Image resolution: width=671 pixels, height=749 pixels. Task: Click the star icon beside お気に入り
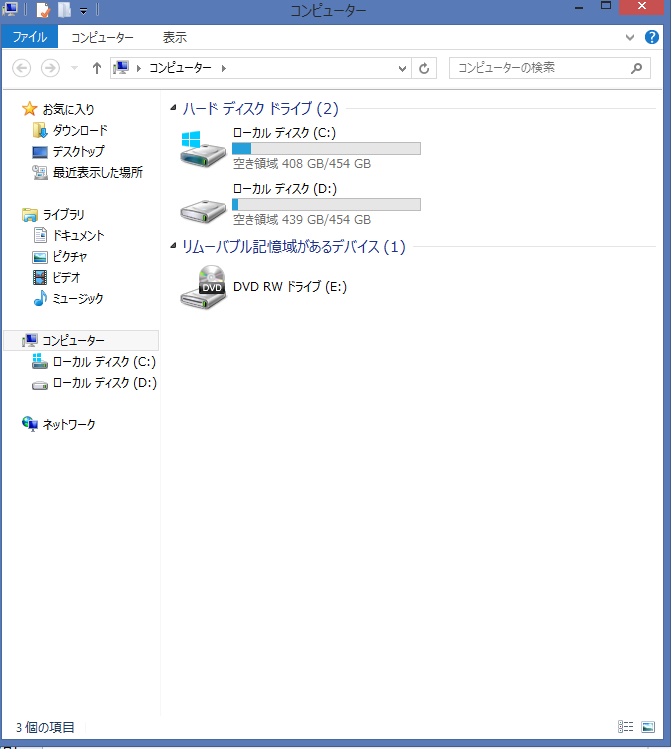pos(30,109)
